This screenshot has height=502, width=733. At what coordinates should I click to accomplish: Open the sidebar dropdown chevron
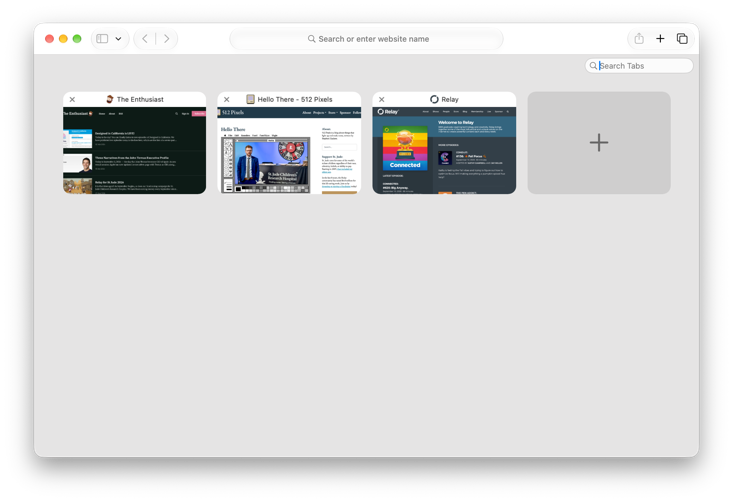118,39
